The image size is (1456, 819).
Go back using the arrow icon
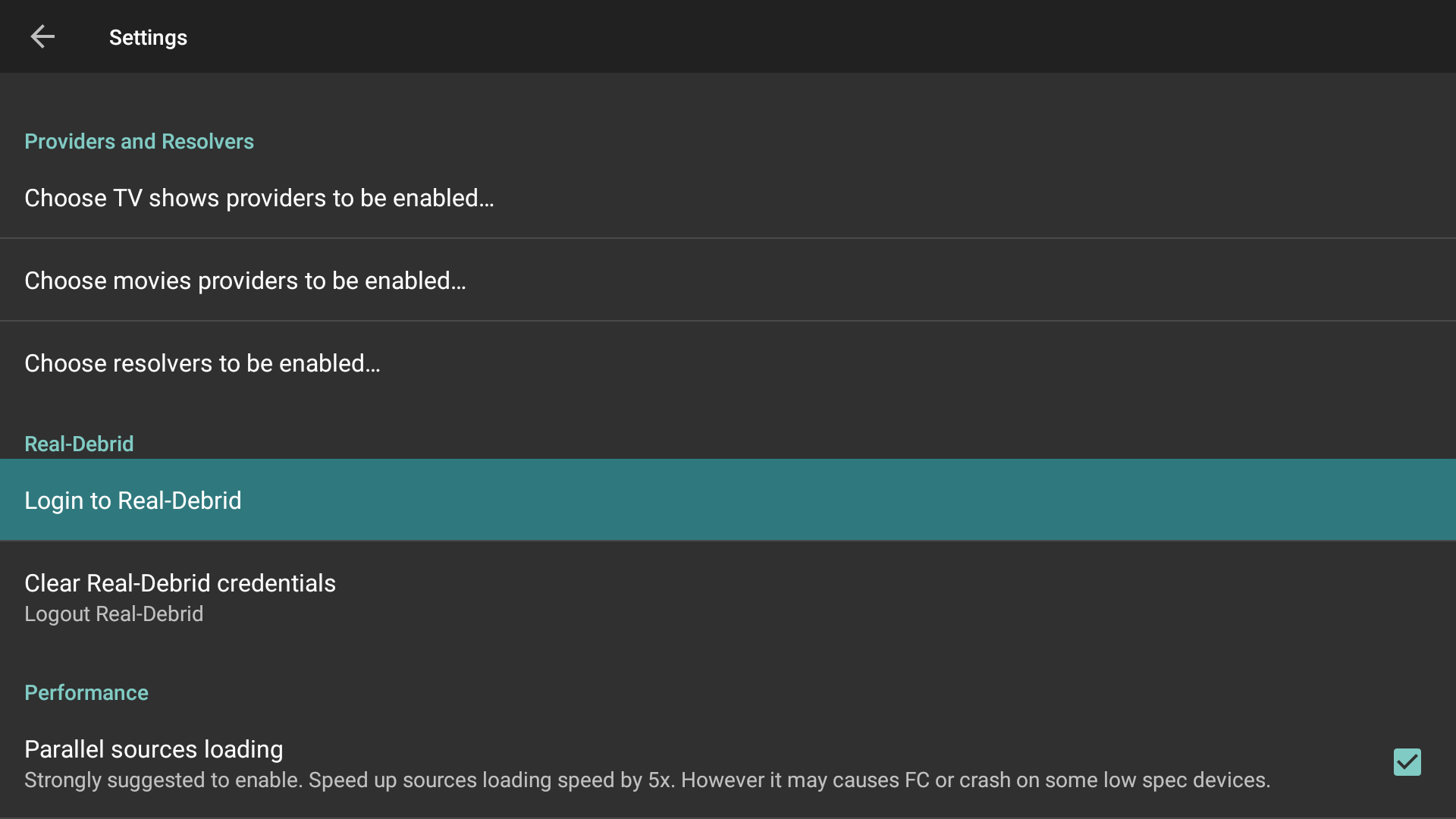[x=42, y=36]
